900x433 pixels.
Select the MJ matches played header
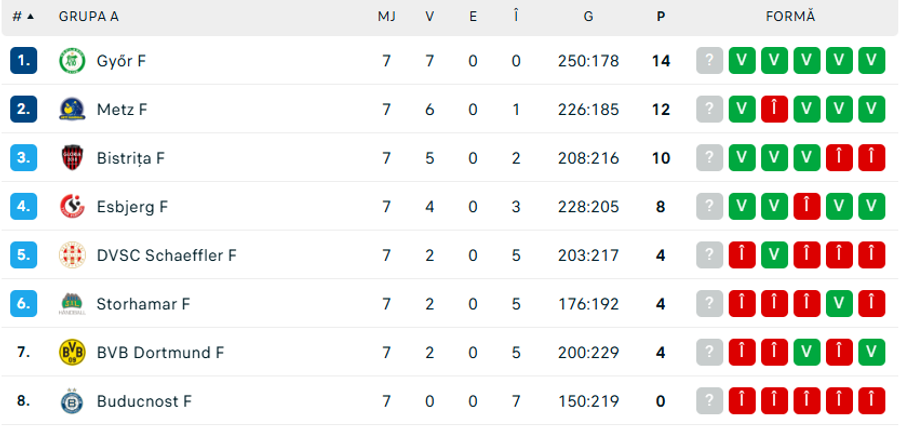tap(386, 17)
